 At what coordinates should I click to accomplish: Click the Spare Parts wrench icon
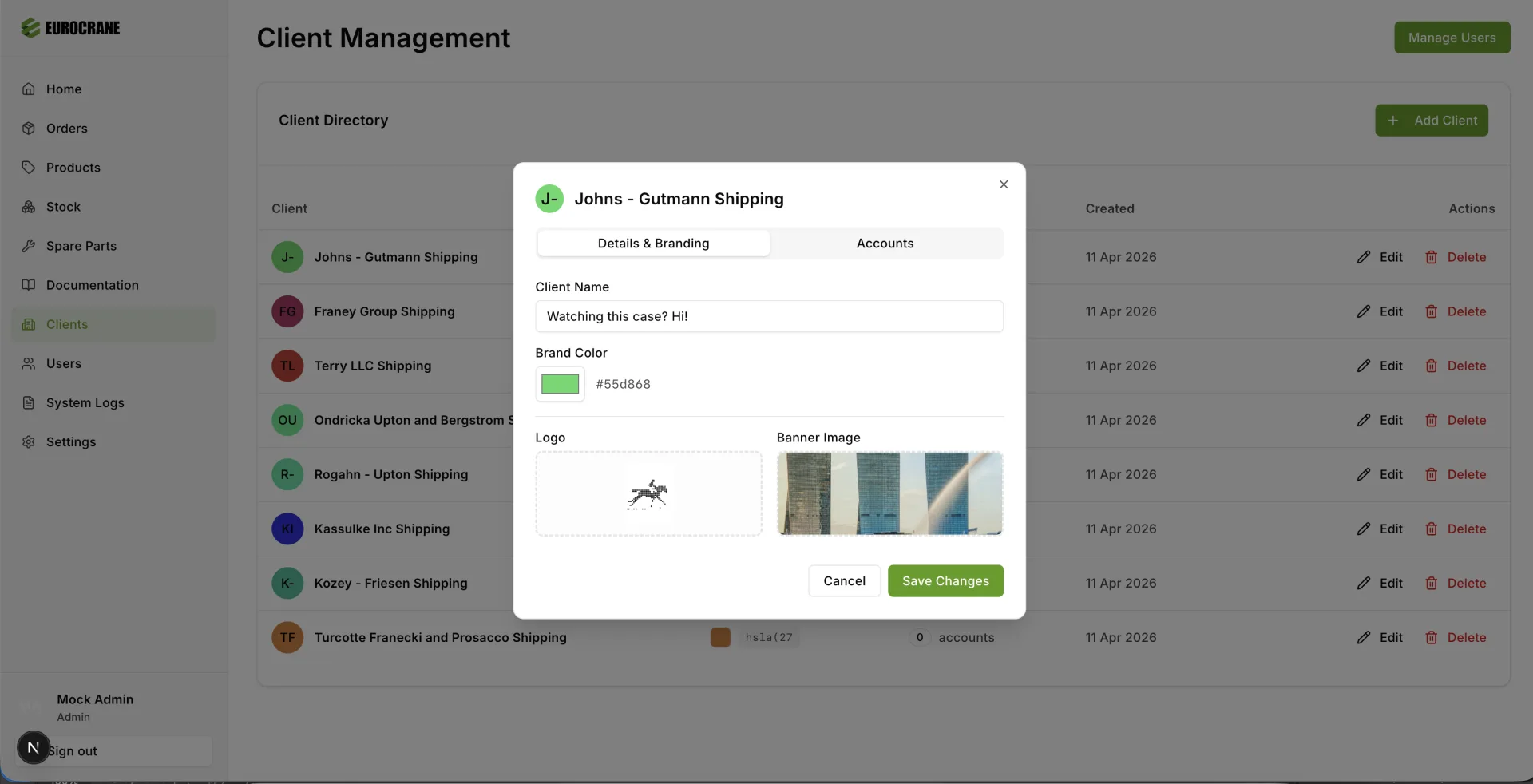pos(29,246)
